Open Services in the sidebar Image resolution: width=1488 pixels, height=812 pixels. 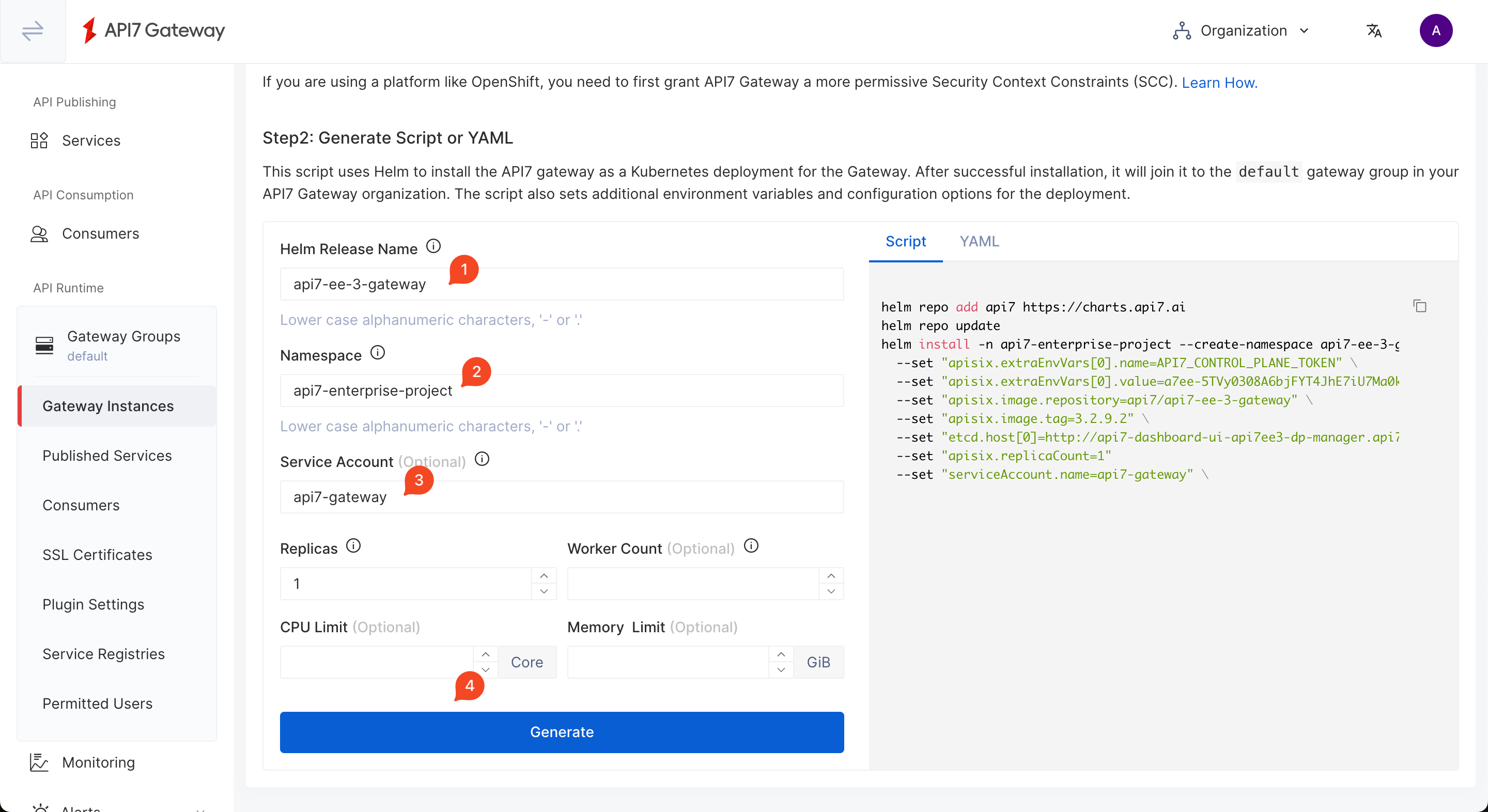pyautogui.click(x=91, y=140)
